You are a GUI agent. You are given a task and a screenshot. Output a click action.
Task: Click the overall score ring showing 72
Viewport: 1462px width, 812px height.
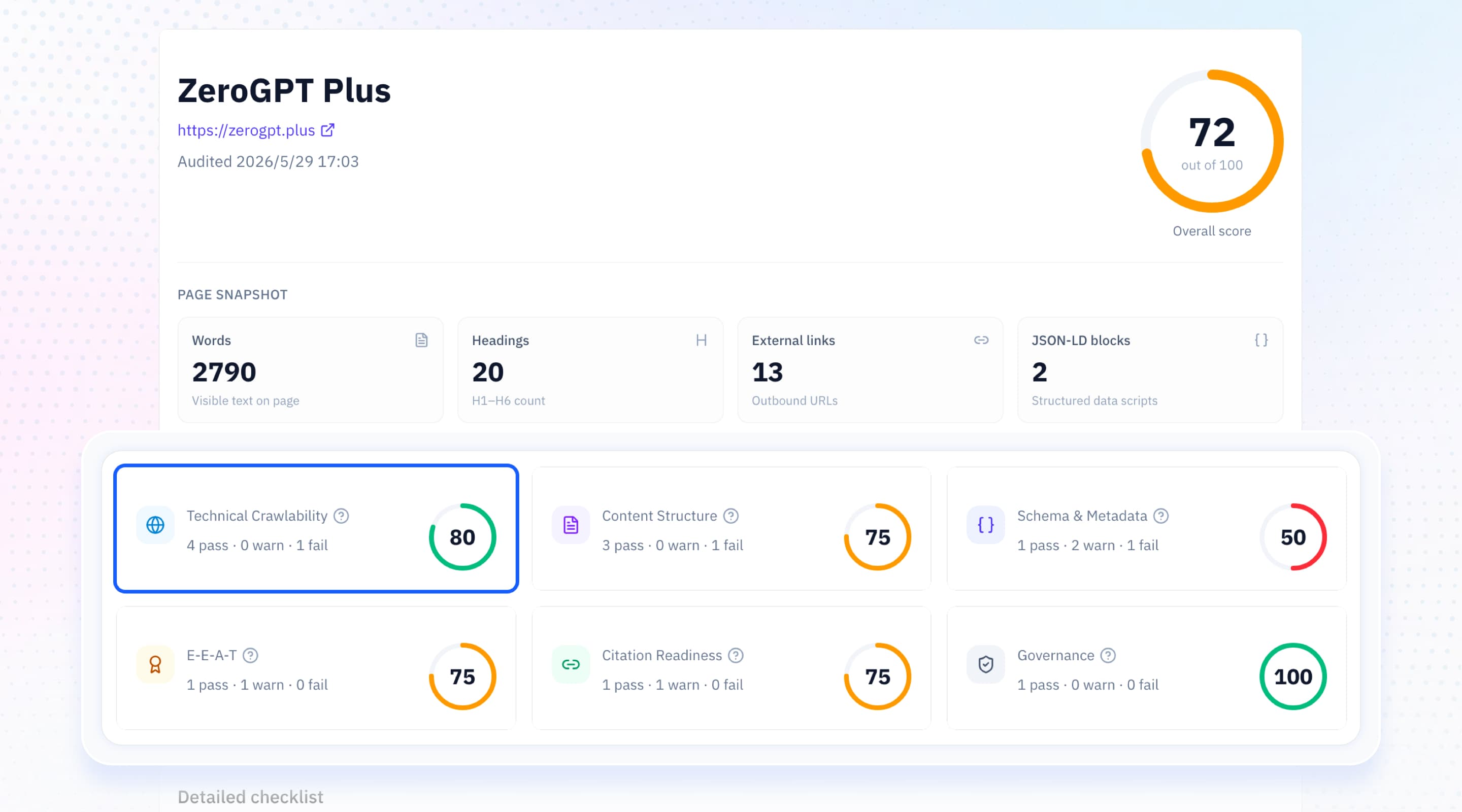[1212, 141]
